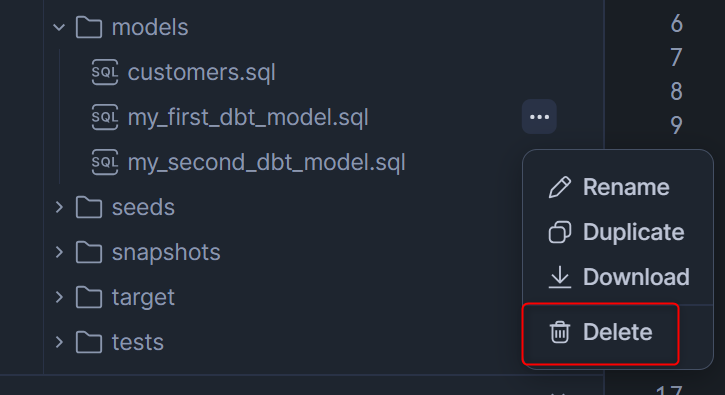Click line number 7 in the editor gutter

[676, 57]
